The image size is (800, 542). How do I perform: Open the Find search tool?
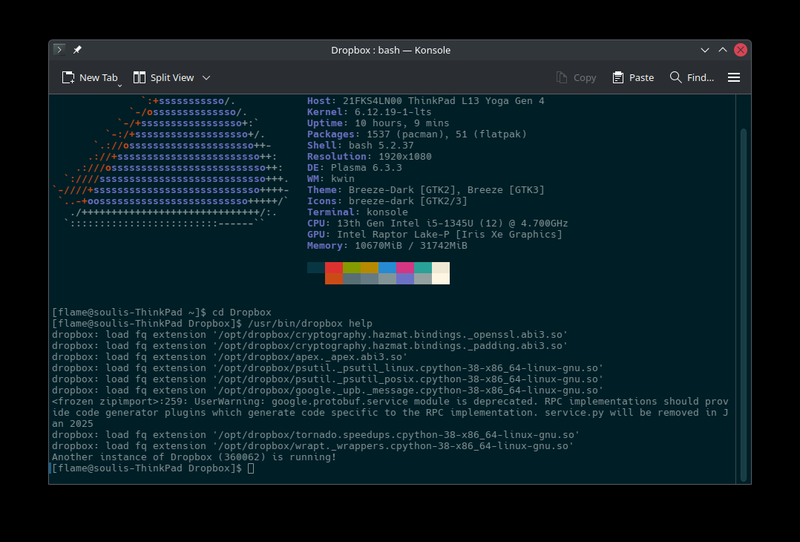point(691,78)
